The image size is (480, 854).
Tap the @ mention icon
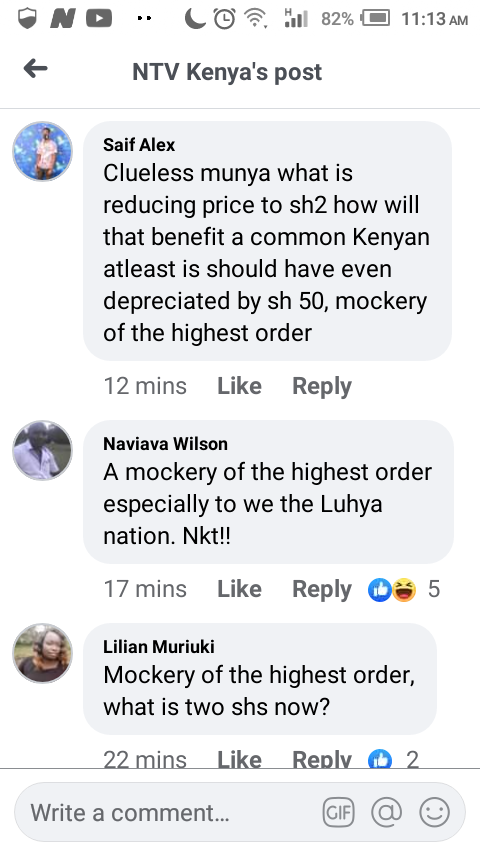tap(386, 812)
